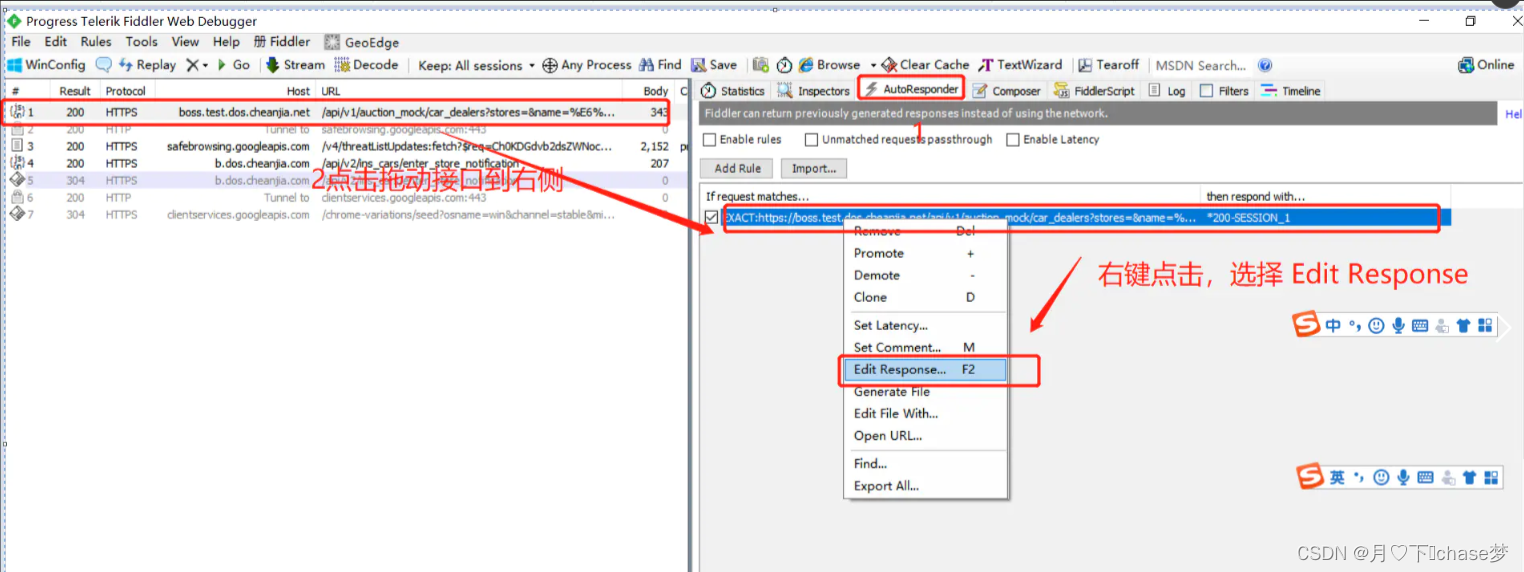This screenshot has height=572, width=1524.
Task: Click the Online status indicator
Action: click(1486, 65)
